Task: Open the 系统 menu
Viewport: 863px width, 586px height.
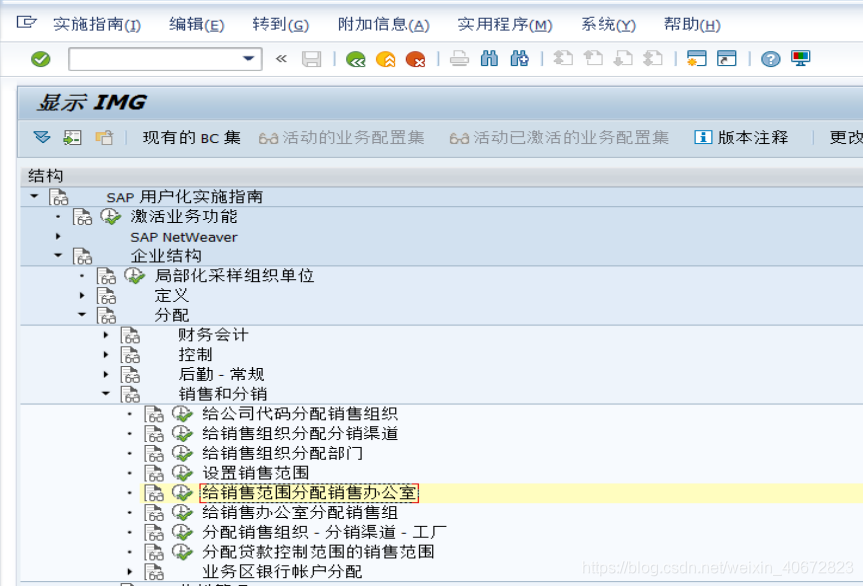Action: point(608,24)
